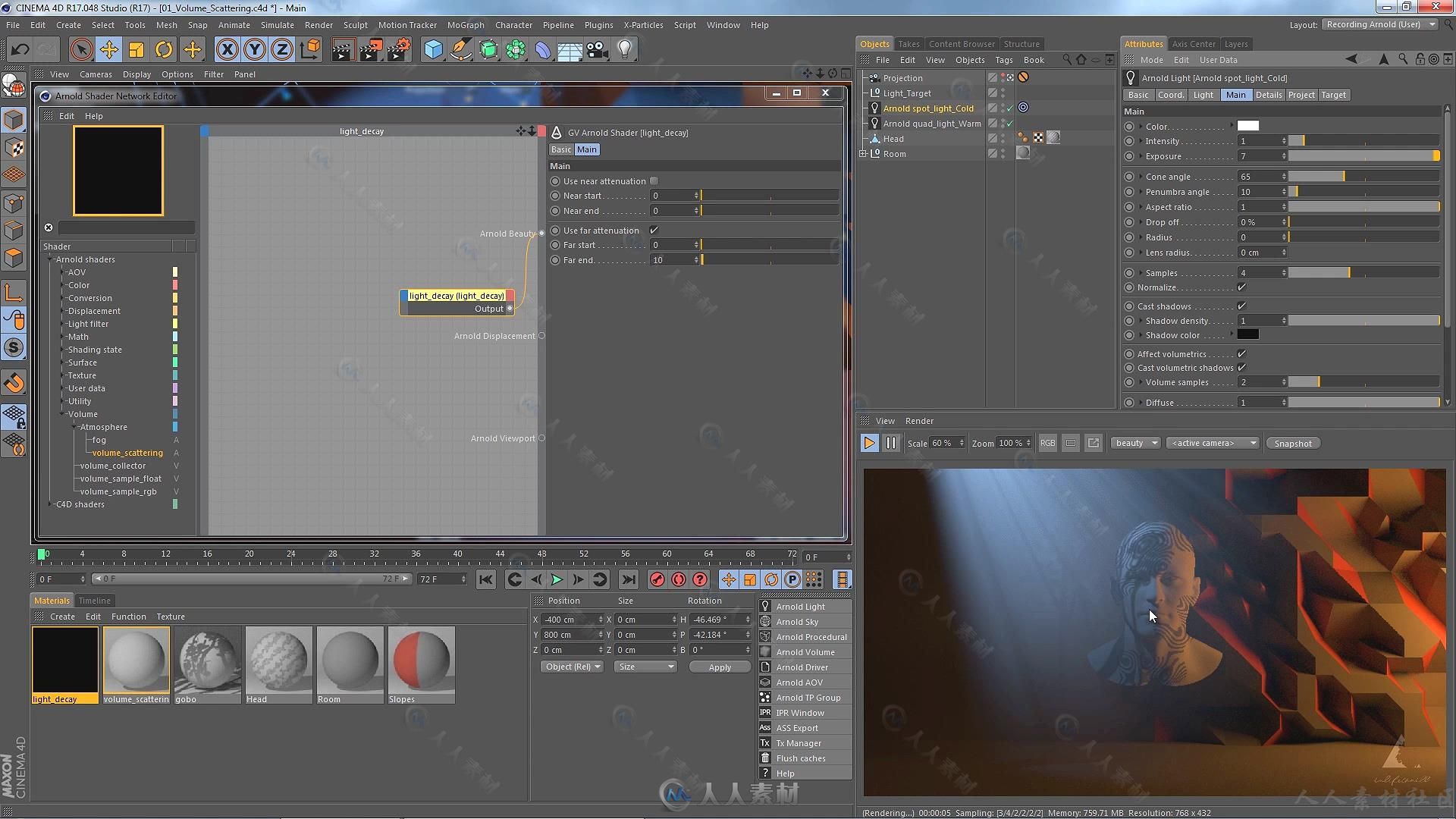1456x819 pixels.
Task: Toggle the Arnold spot_light_Cold enable checkmark
Action: tap(1010, 108)
